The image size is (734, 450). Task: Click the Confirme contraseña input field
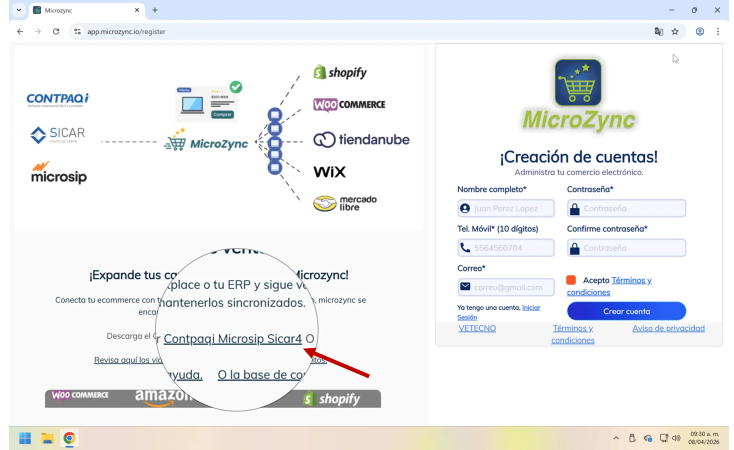626,248
